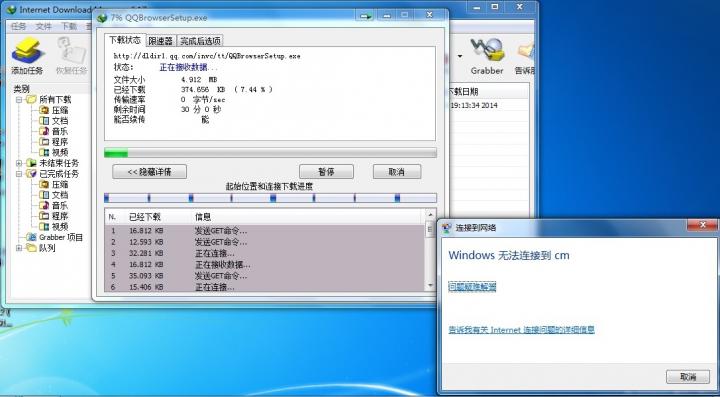Click the Grabber 项目 tree icon
The height and width of the screenshot is (397, 720).
pyautogui.click(x=31, y=237)
